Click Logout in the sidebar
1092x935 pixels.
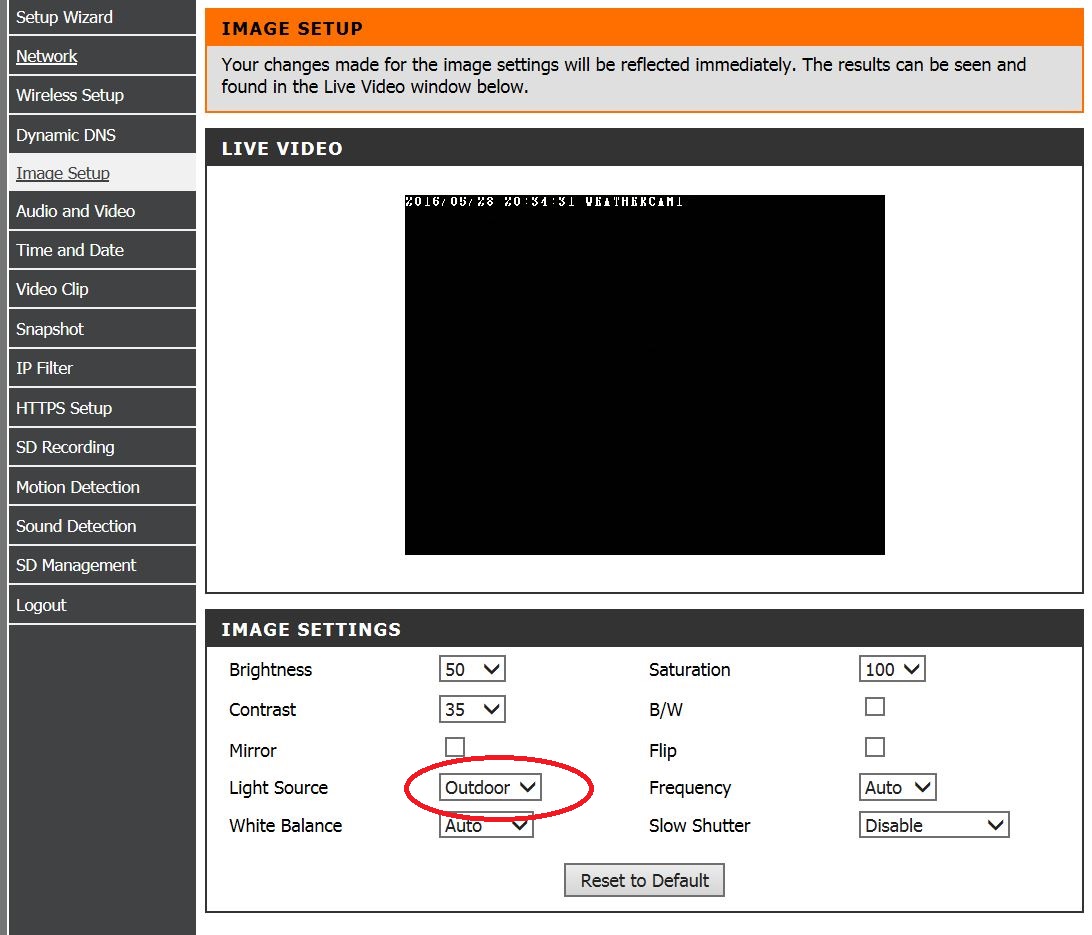(41, 606)
